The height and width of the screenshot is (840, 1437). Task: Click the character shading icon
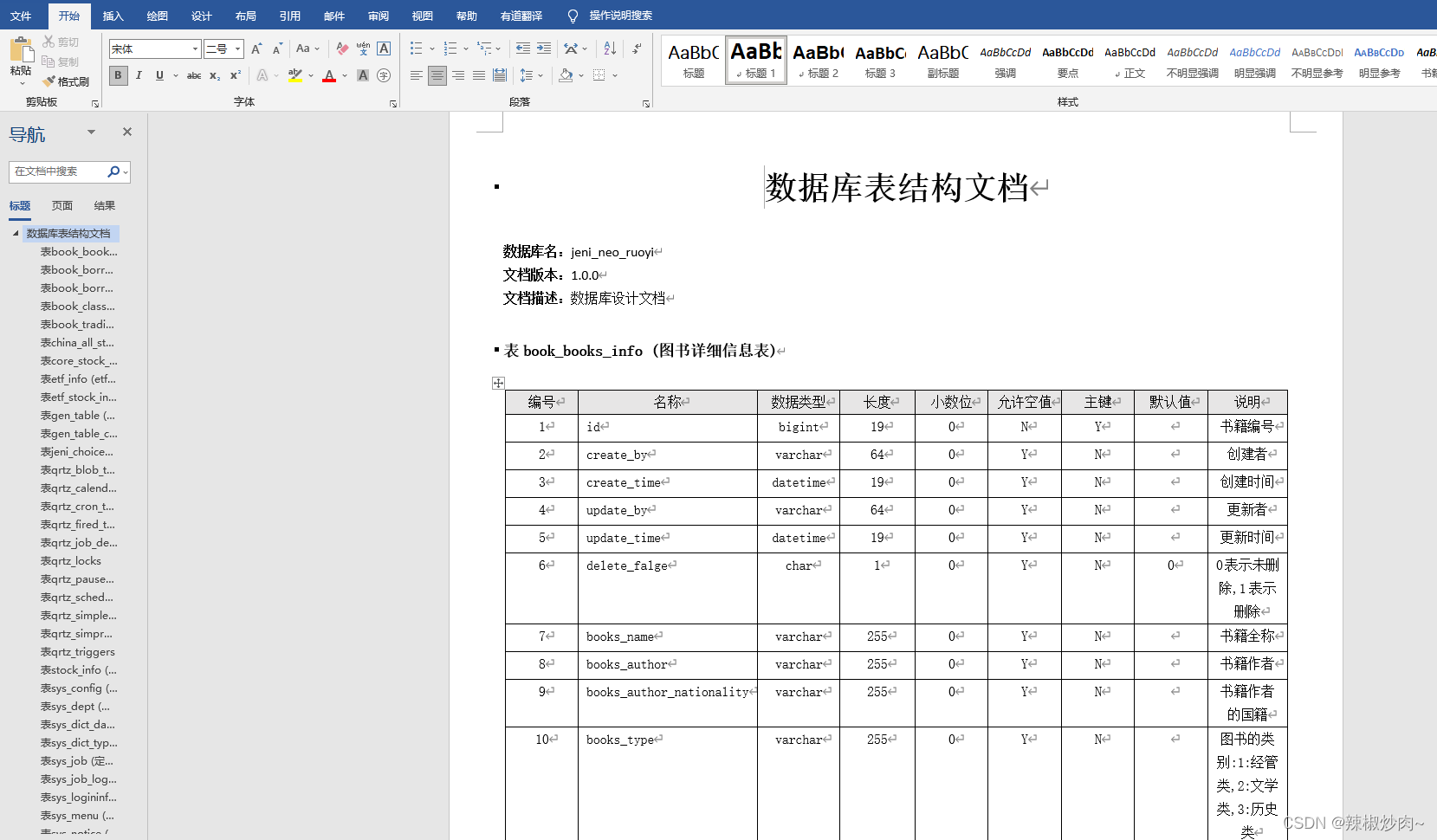point(363,75)
